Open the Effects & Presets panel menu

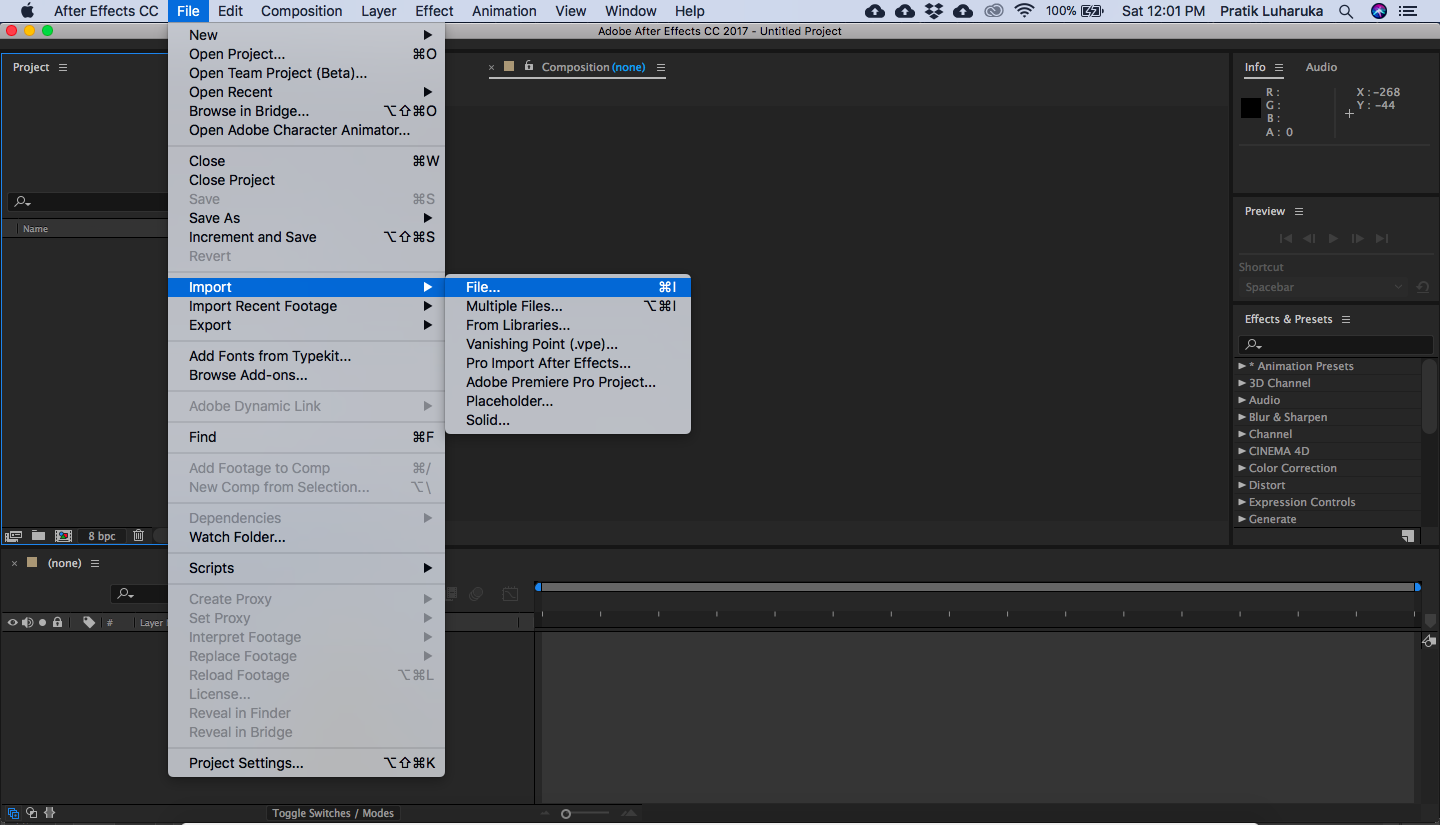[1346, 319]
